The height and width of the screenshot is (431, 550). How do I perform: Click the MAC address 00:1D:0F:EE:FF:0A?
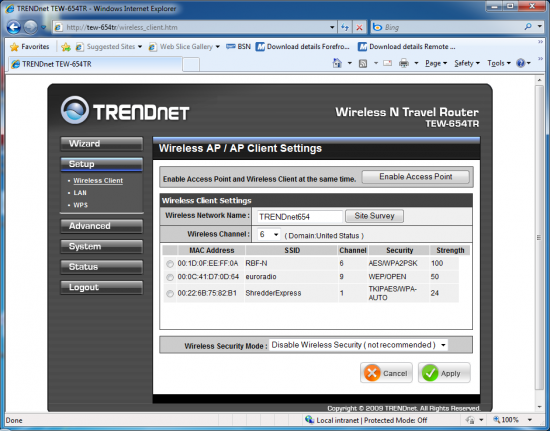tap(208, 263)
